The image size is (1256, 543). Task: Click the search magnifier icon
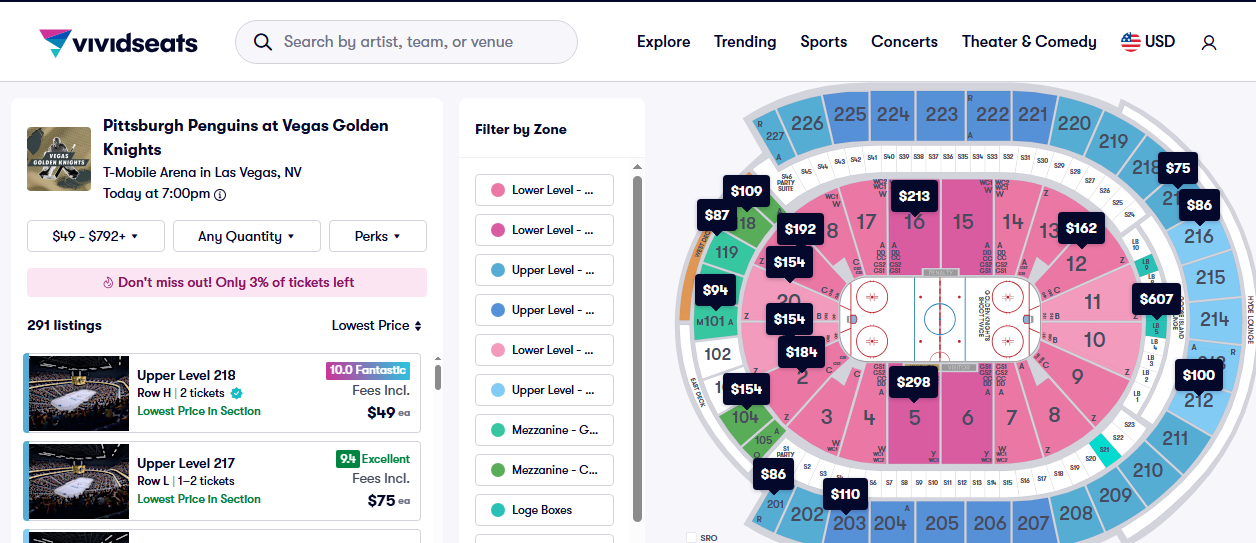(263, 42)
